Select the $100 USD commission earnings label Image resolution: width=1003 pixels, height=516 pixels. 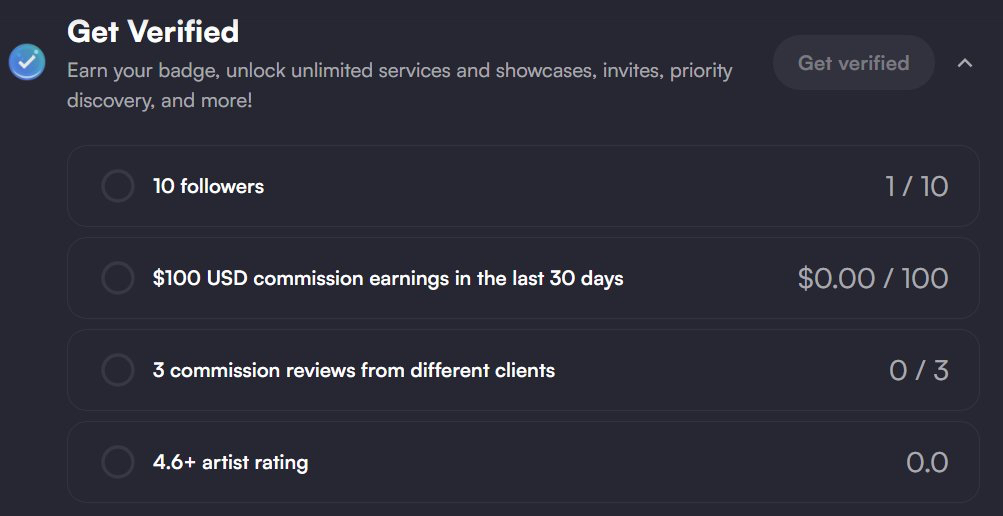pos(388,278)
